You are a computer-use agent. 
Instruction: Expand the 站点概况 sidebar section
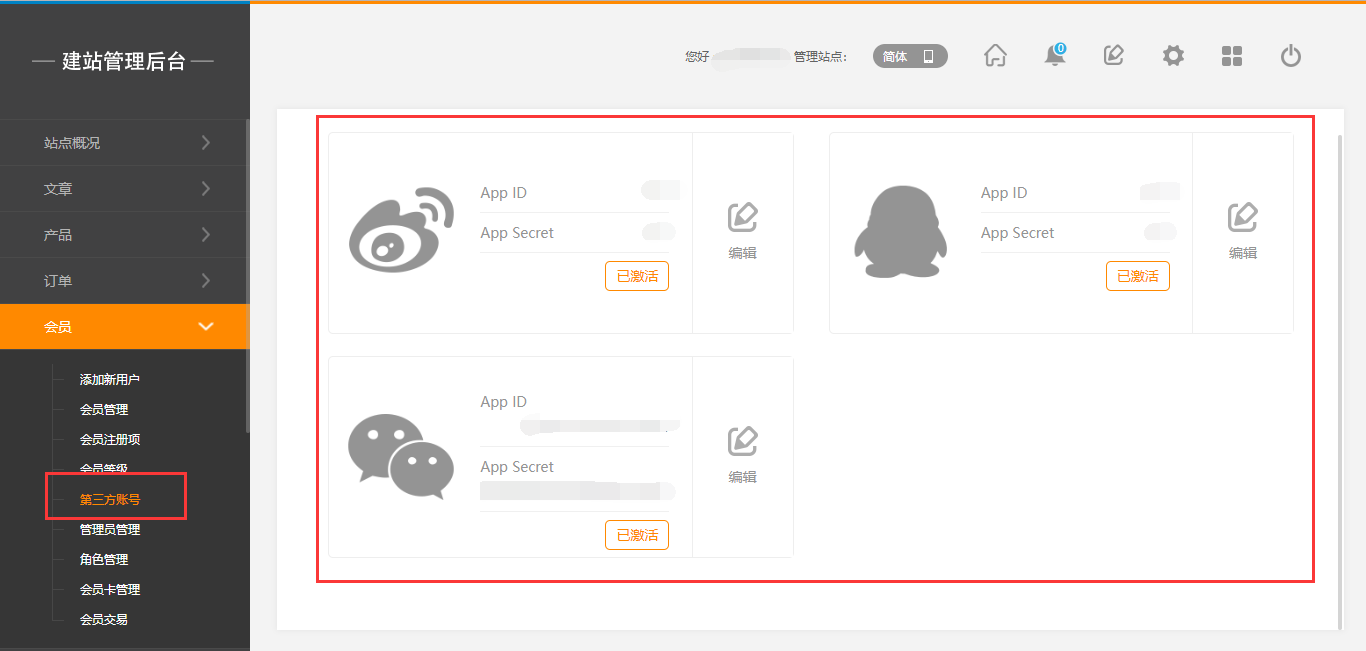click(124, 143)
